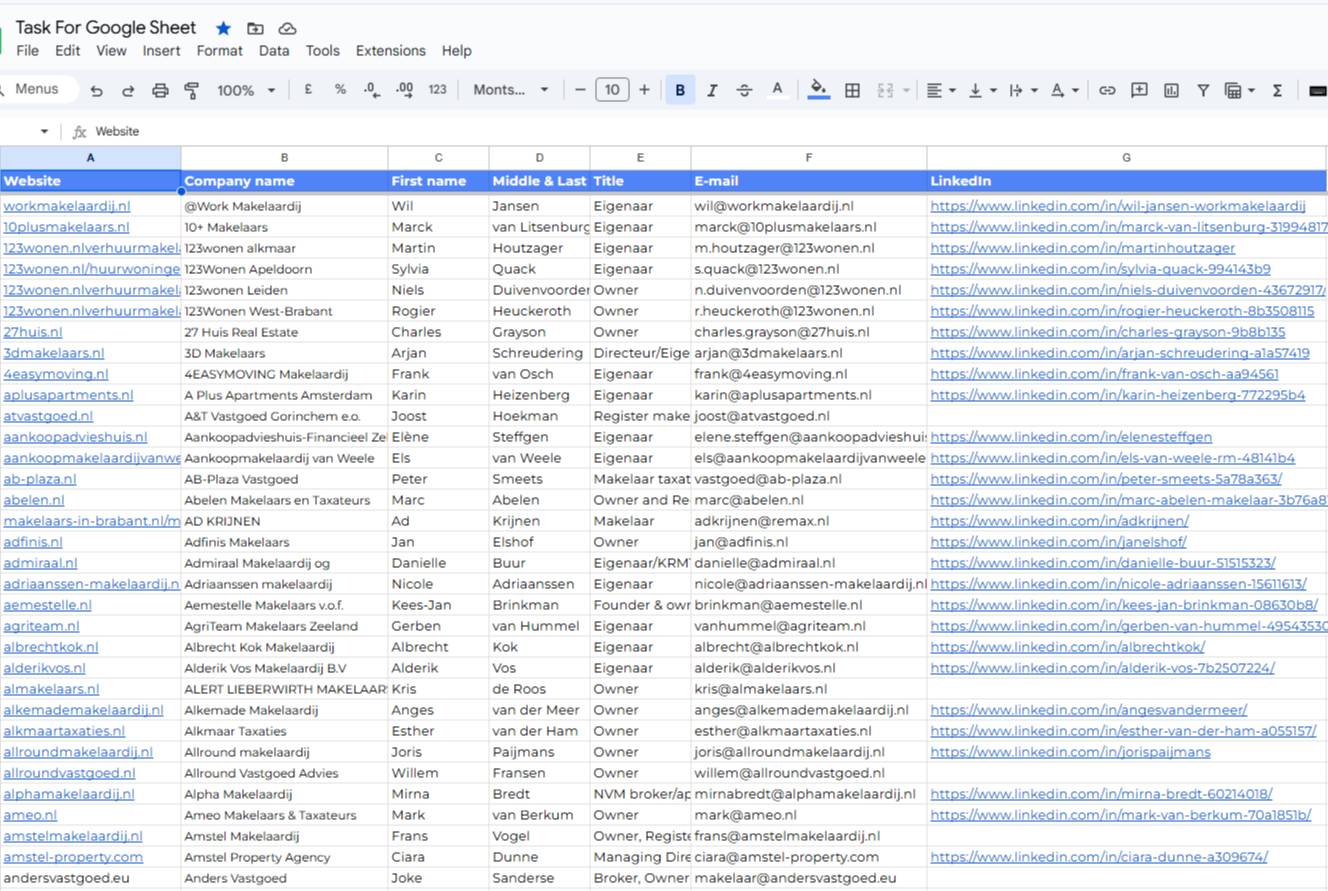Screen dimensions: 1328x891
Task: Select cell with joost@atvastgoed.nl
Action: [x=808, y=416]
